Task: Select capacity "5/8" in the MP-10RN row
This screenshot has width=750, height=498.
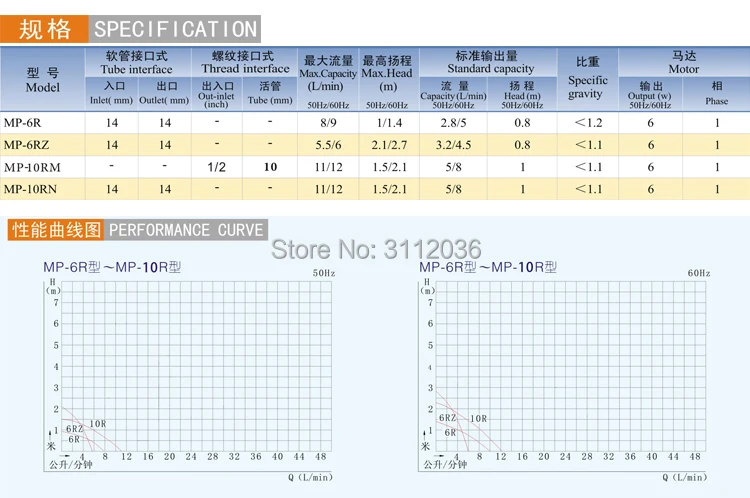Action: coord(453,189)
